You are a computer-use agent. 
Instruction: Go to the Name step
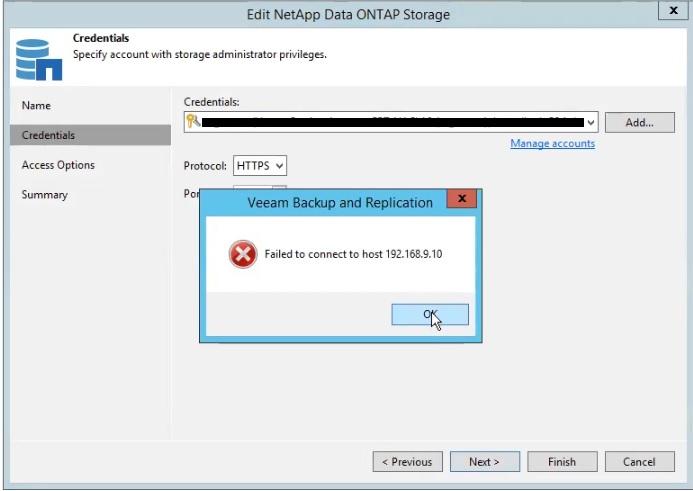36,105
